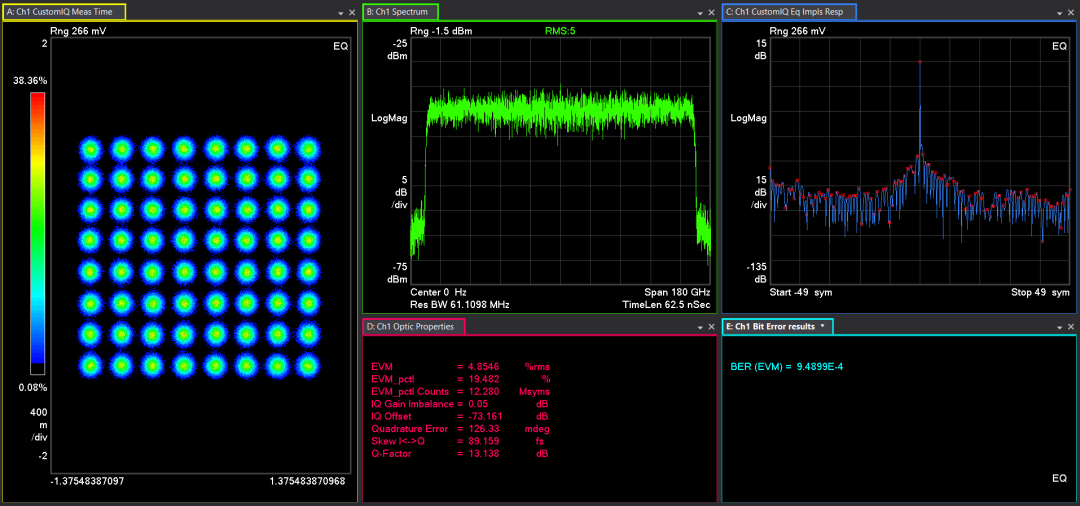Select the D: Ch1 Optic Properties tab

[414, 327]
